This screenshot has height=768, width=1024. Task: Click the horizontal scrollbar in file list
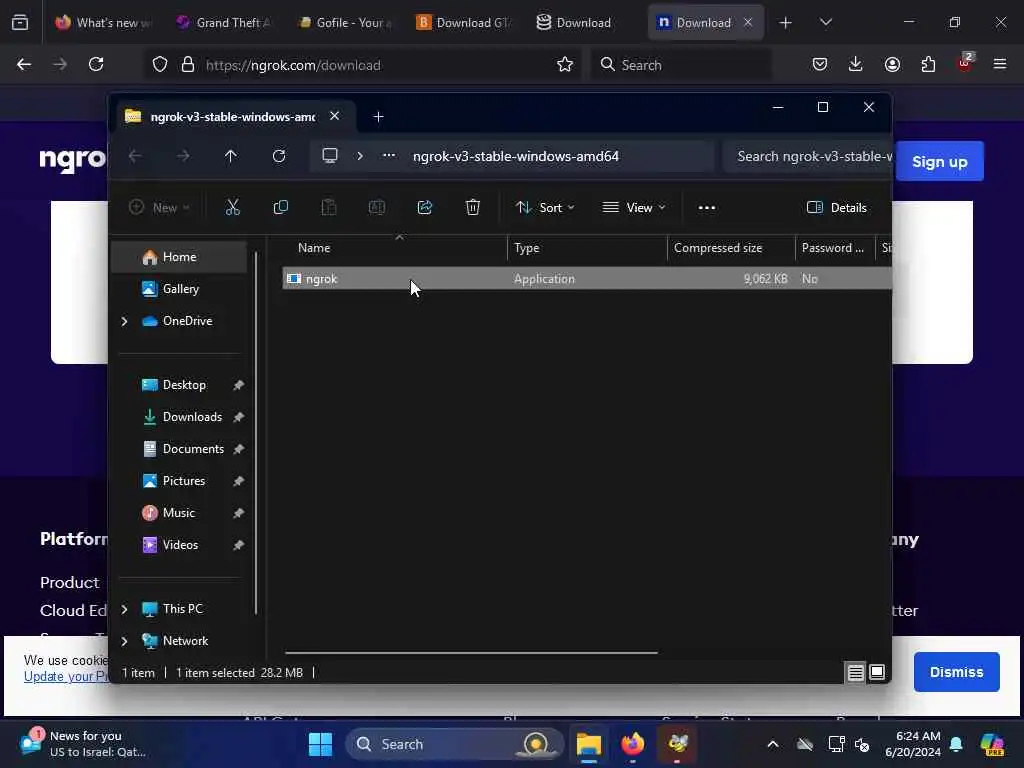tap(471, 652)
